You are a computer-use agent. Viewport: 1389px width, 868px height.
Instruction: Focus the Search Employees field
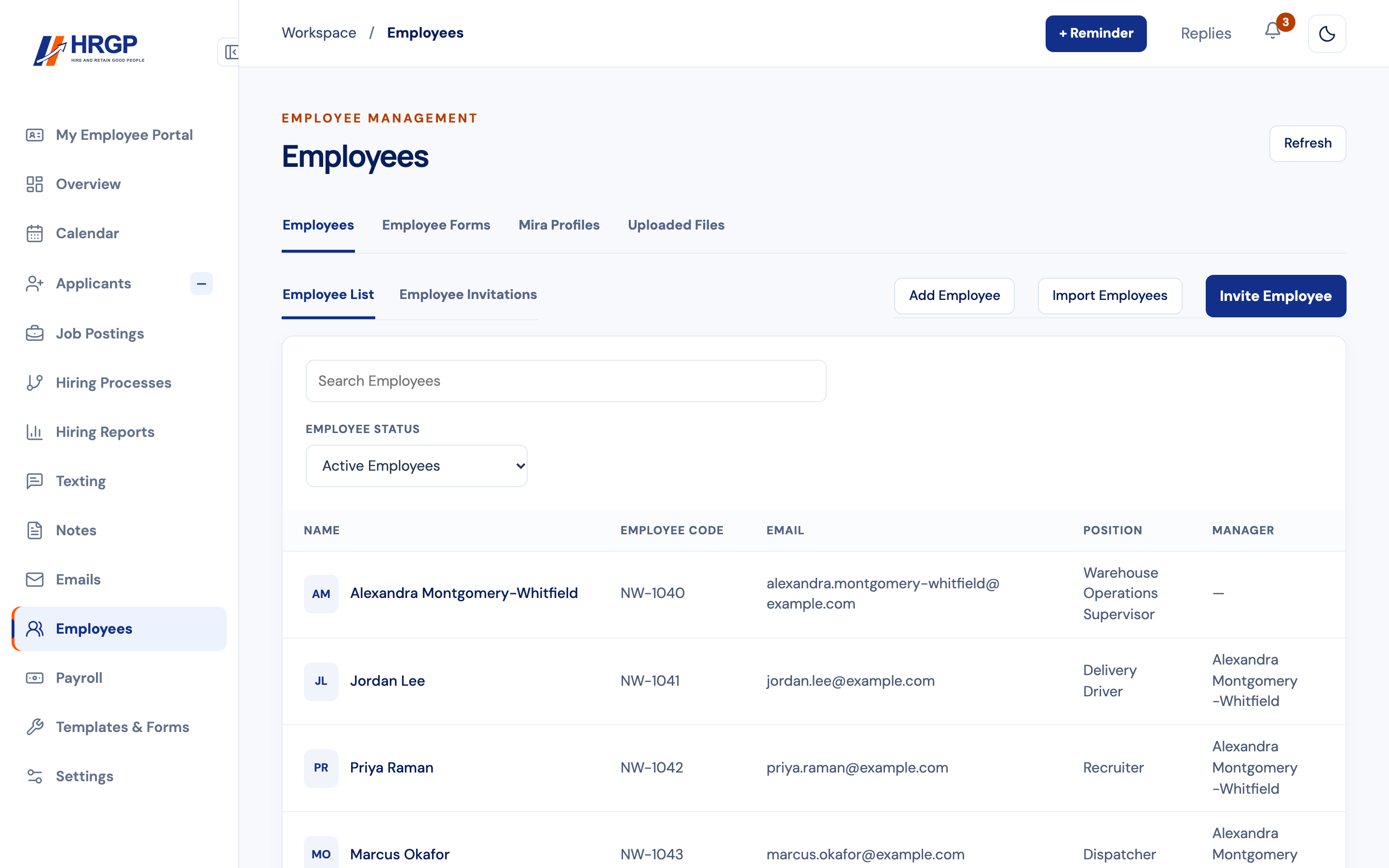pyautogui.click(x=565, y=381)
